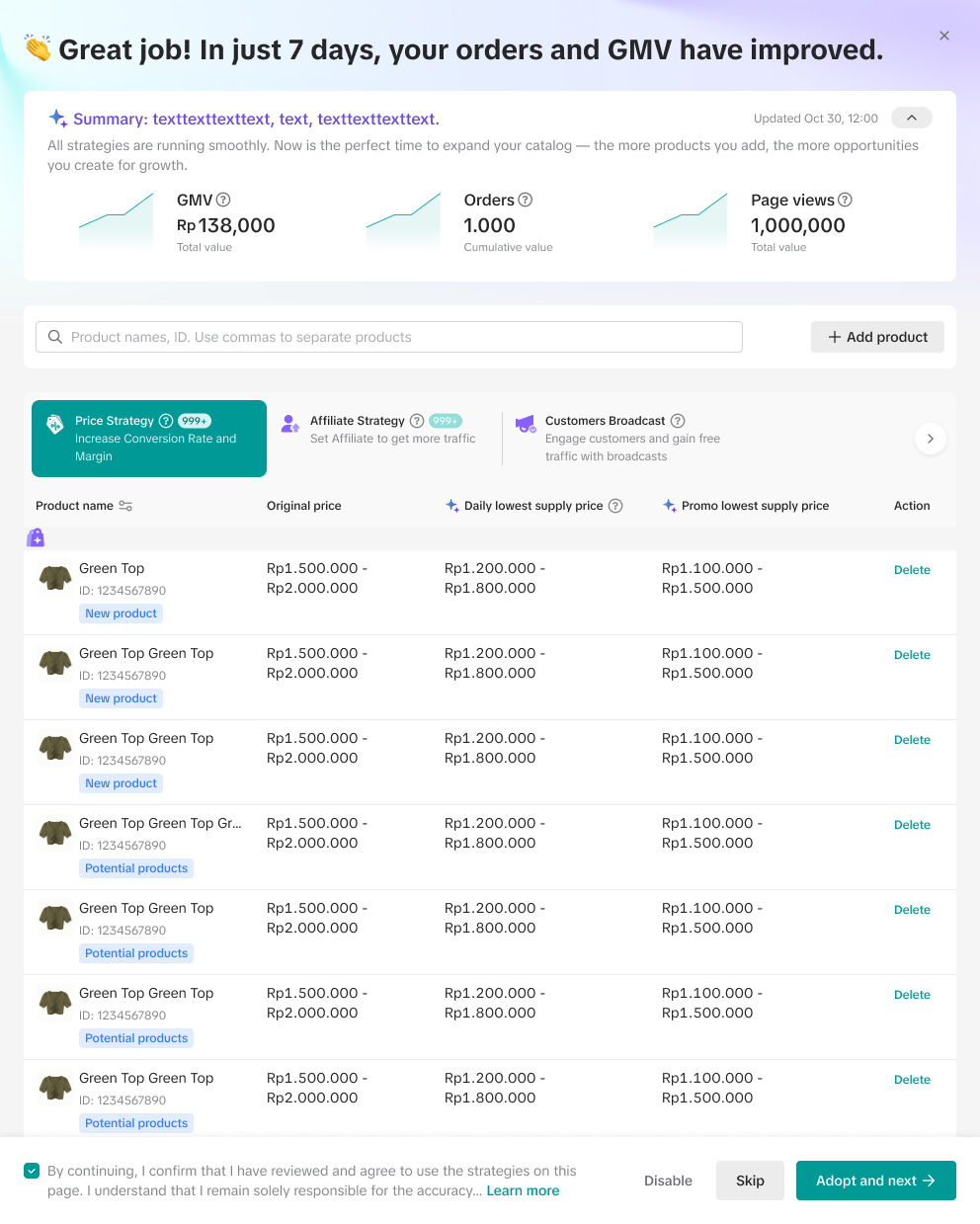Click the Customers Broadcast help icon
This screenshot has height=1224, width=980.
coord(678,421)
